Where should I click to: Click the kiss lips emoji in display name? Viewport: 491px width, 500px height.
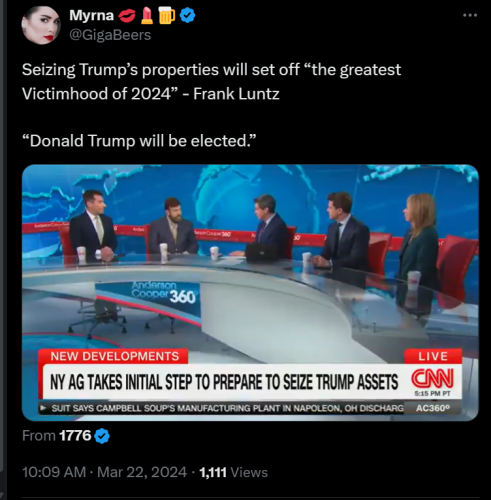(127, 16)
